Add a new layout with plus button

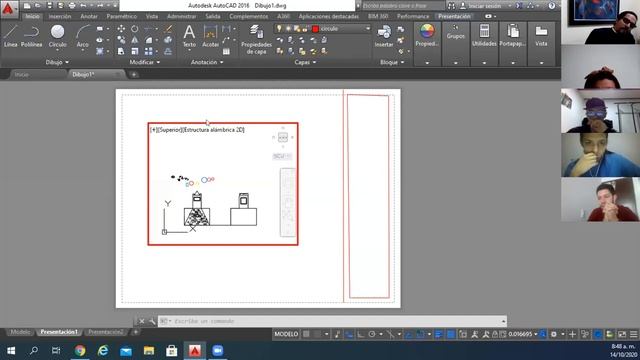(136, 332)
